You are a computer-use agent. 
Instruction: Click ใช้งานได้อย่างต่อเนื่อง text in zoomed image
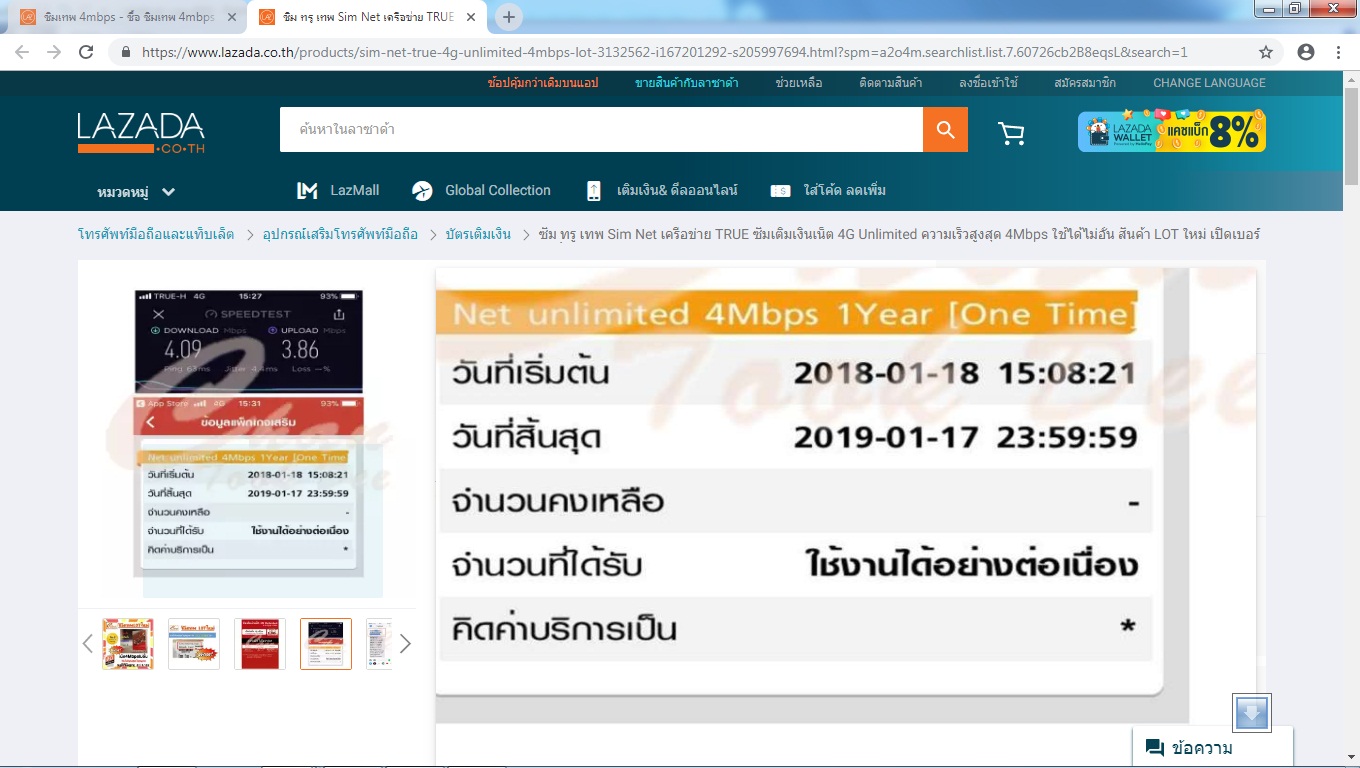coord(972,565)
